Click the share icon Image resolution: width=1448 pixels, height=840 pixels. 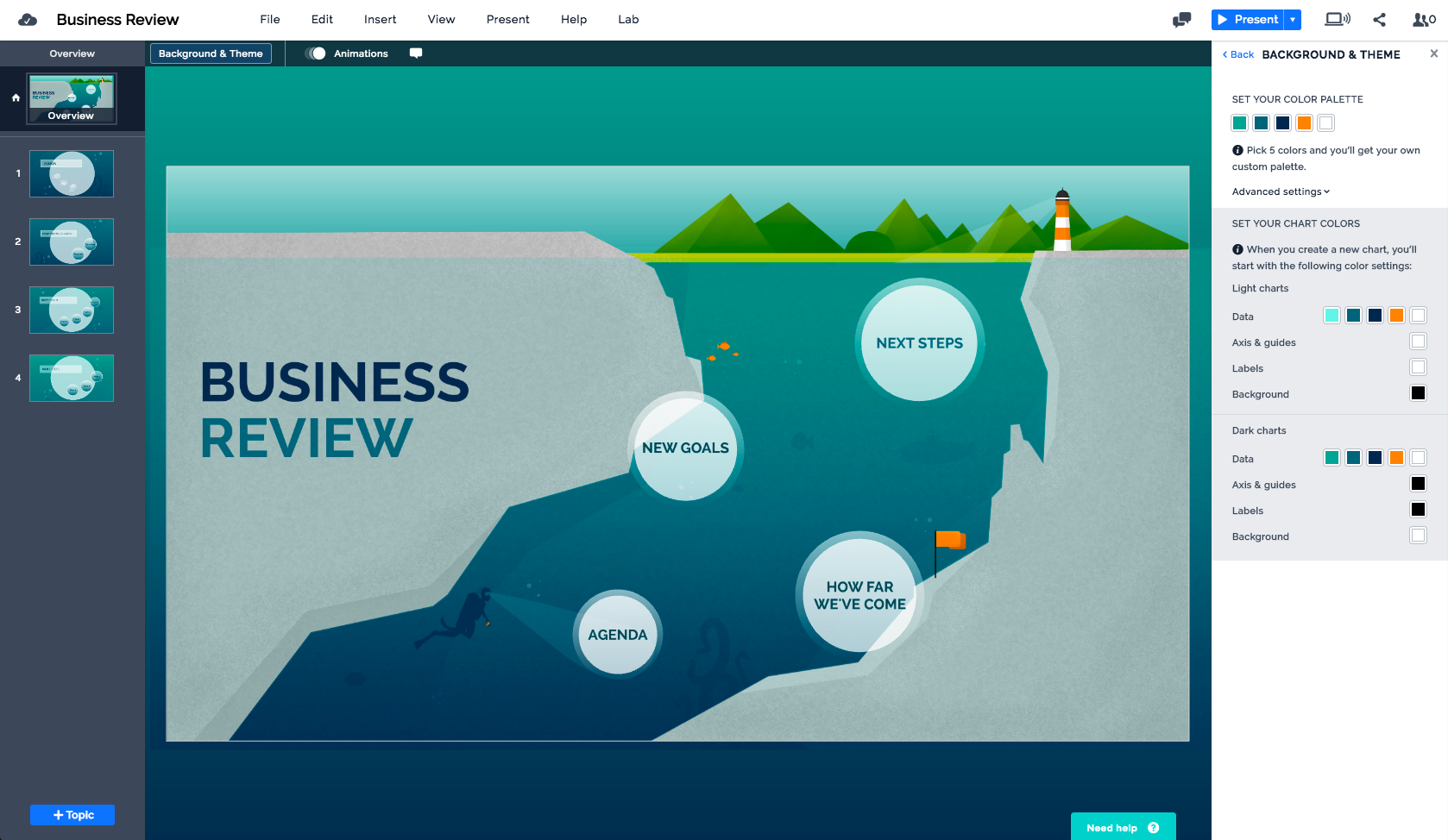tap(1379, 20)
